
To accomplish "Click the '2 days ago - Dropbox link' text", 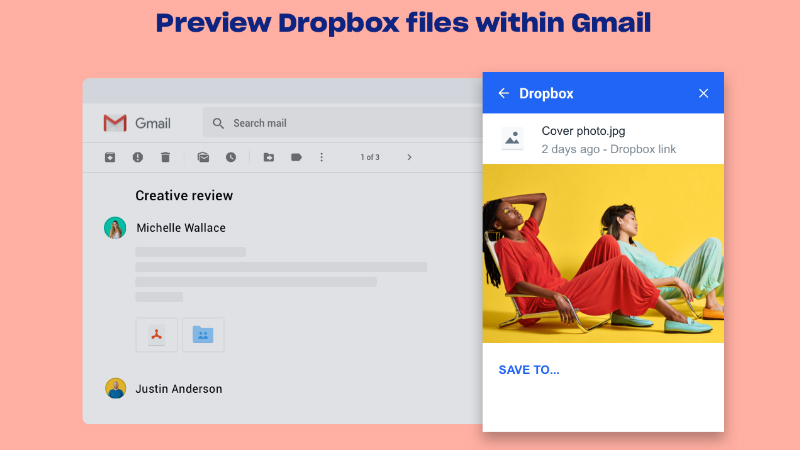I will 609,149.
